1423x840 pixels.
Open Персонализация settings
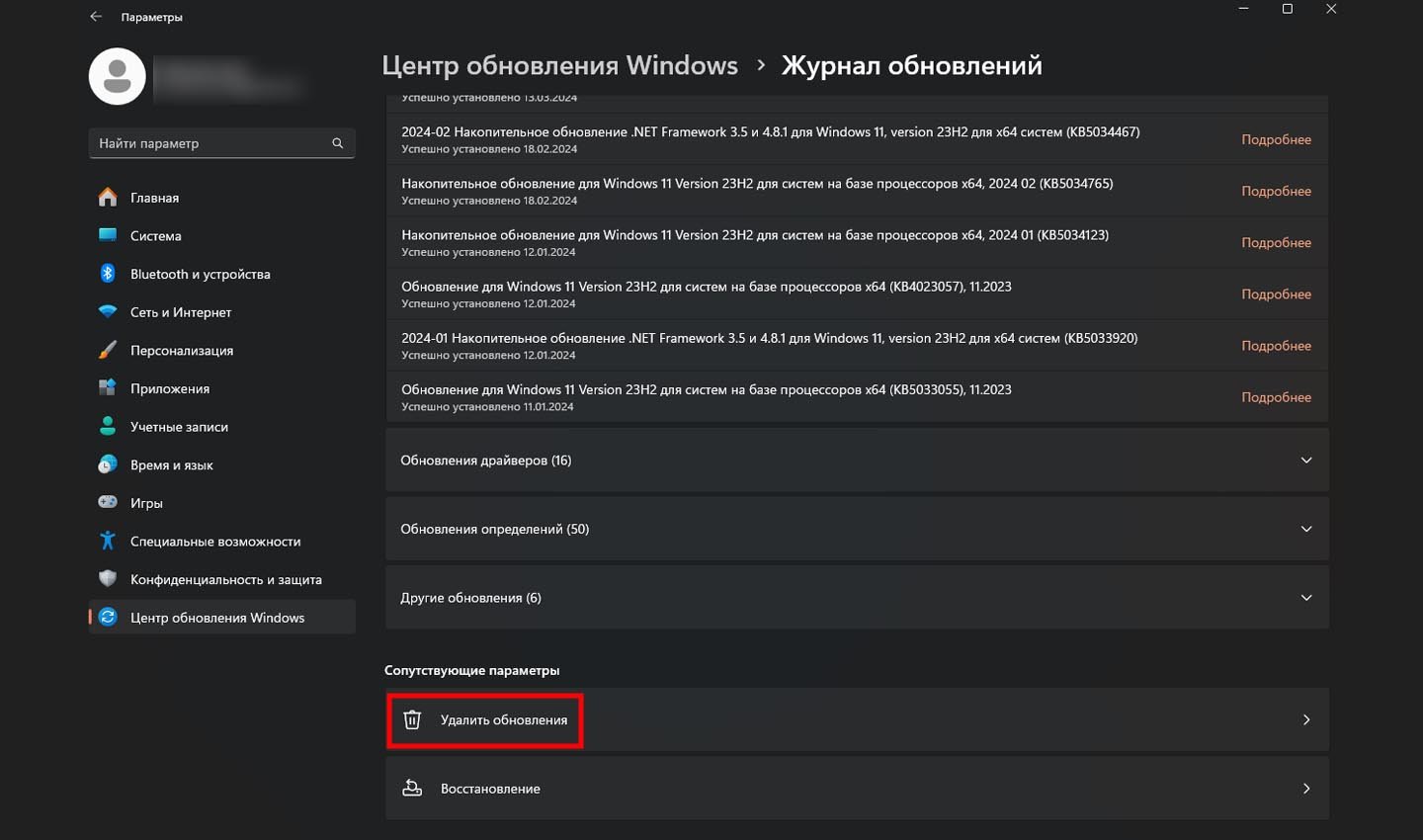point(221,350)
